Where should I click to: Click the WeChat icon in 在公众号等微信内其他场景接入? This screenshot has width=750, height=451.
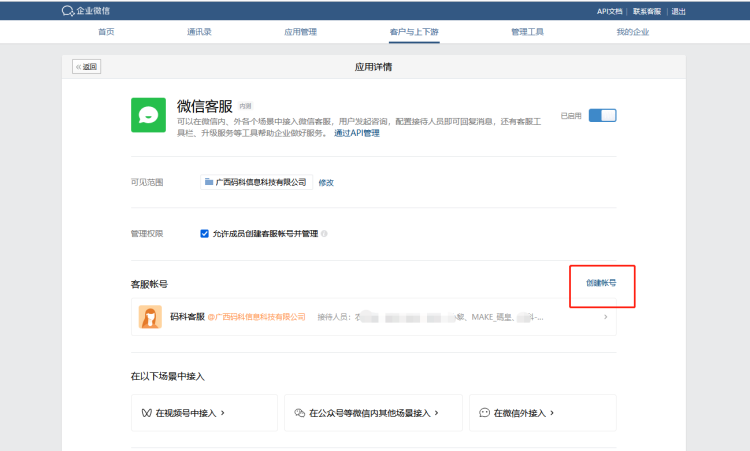tap(299, 413)
